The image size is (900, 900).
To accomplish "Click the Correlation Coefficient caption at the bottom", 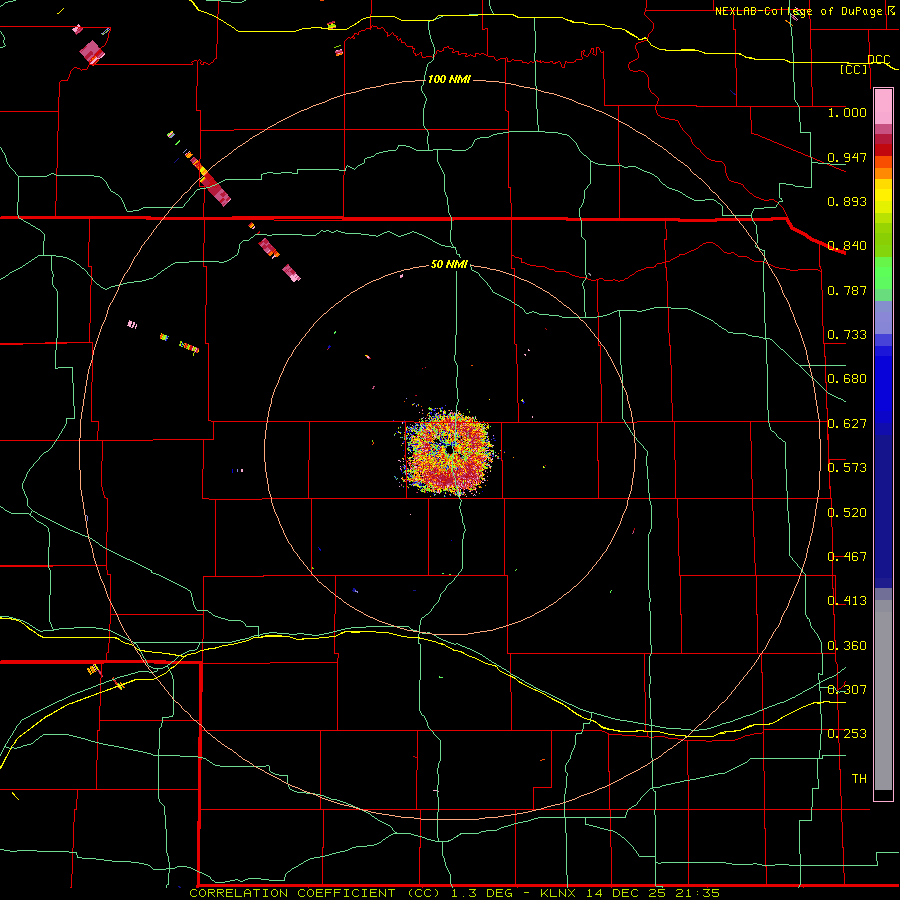I will (455, 893).
